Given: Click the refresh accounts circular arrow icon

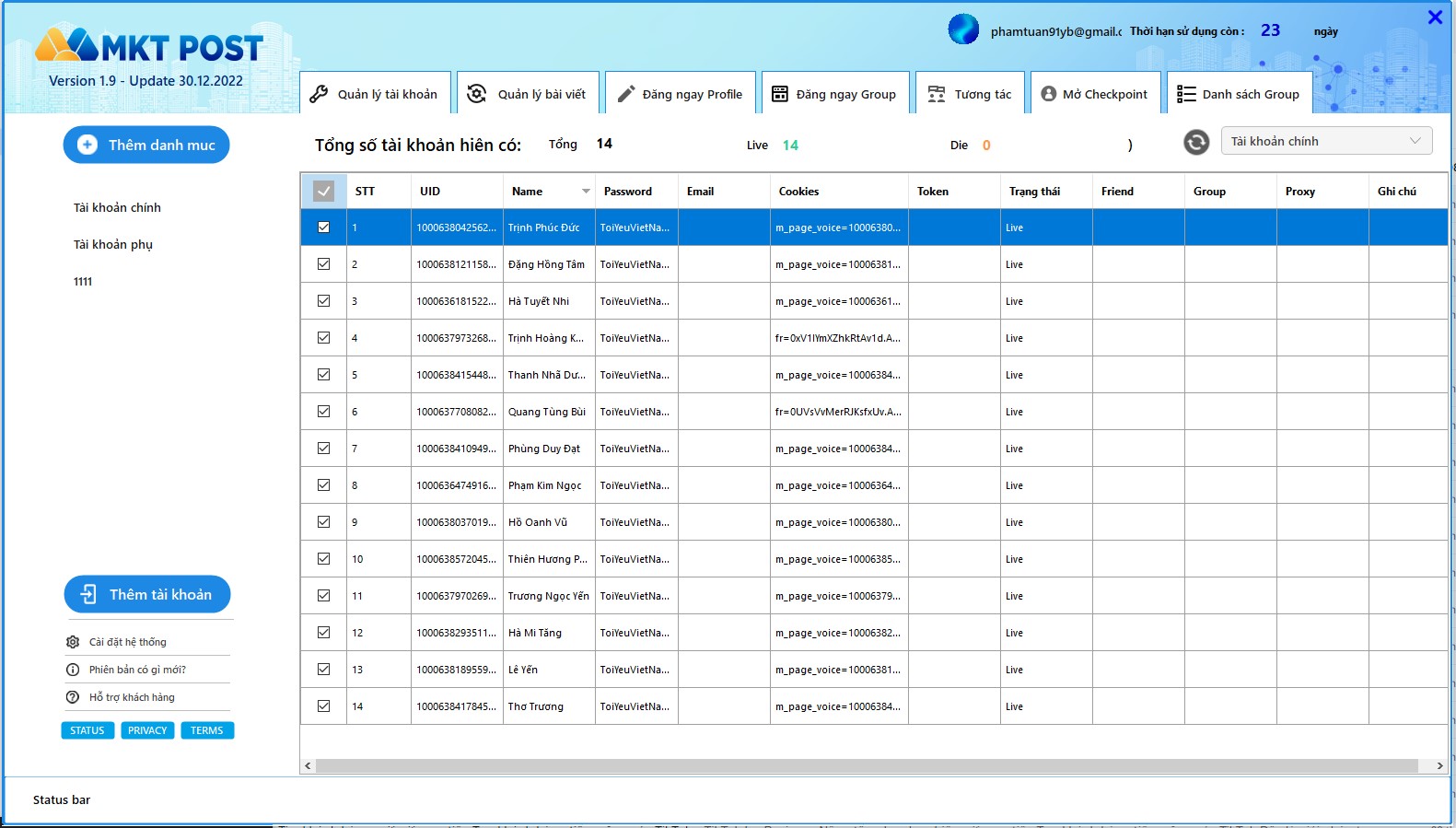Looking at the screenshot, I should point(1196,142).
